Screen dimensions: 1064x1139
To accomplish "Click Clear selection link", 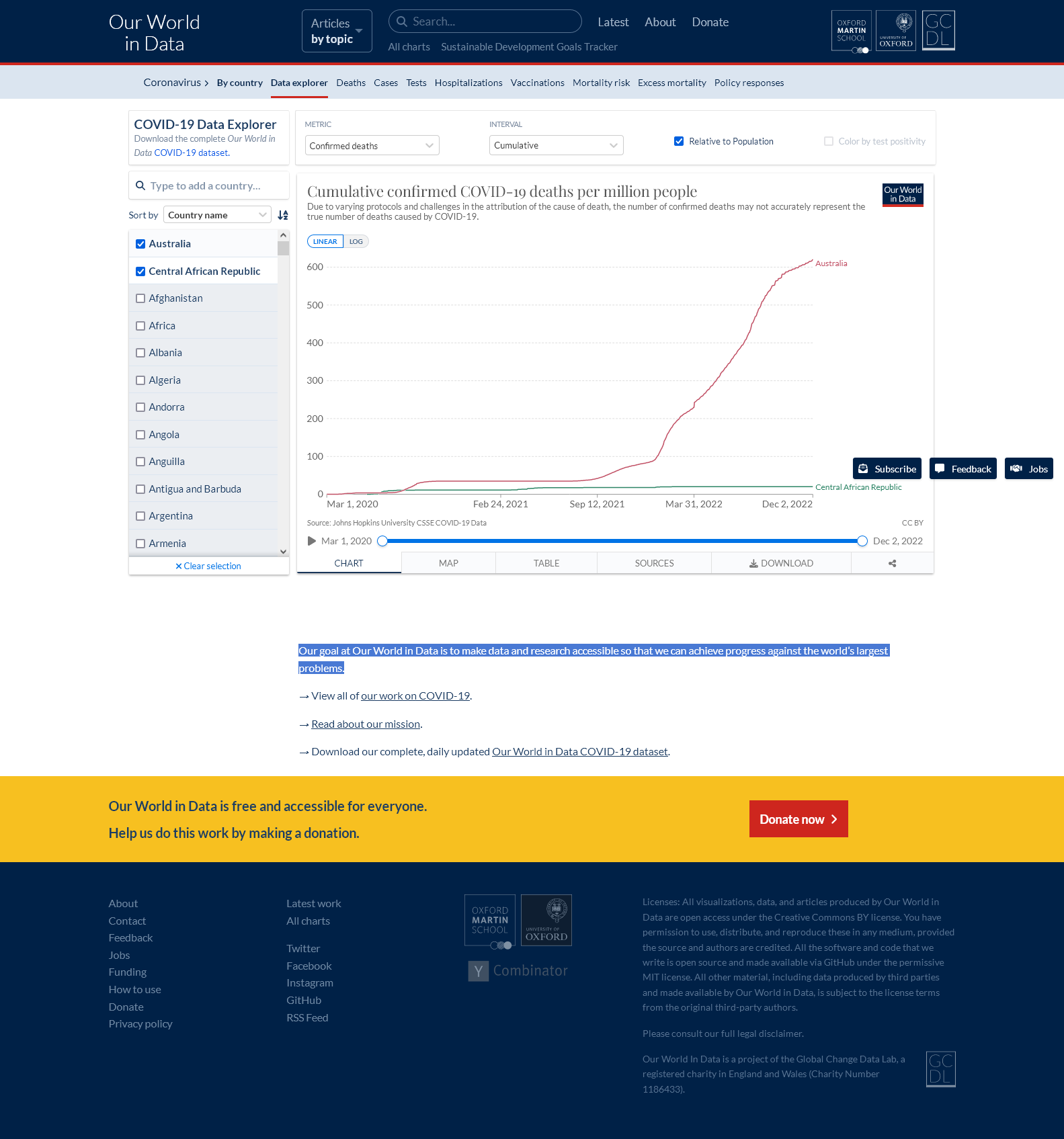I will pos(208,566).
